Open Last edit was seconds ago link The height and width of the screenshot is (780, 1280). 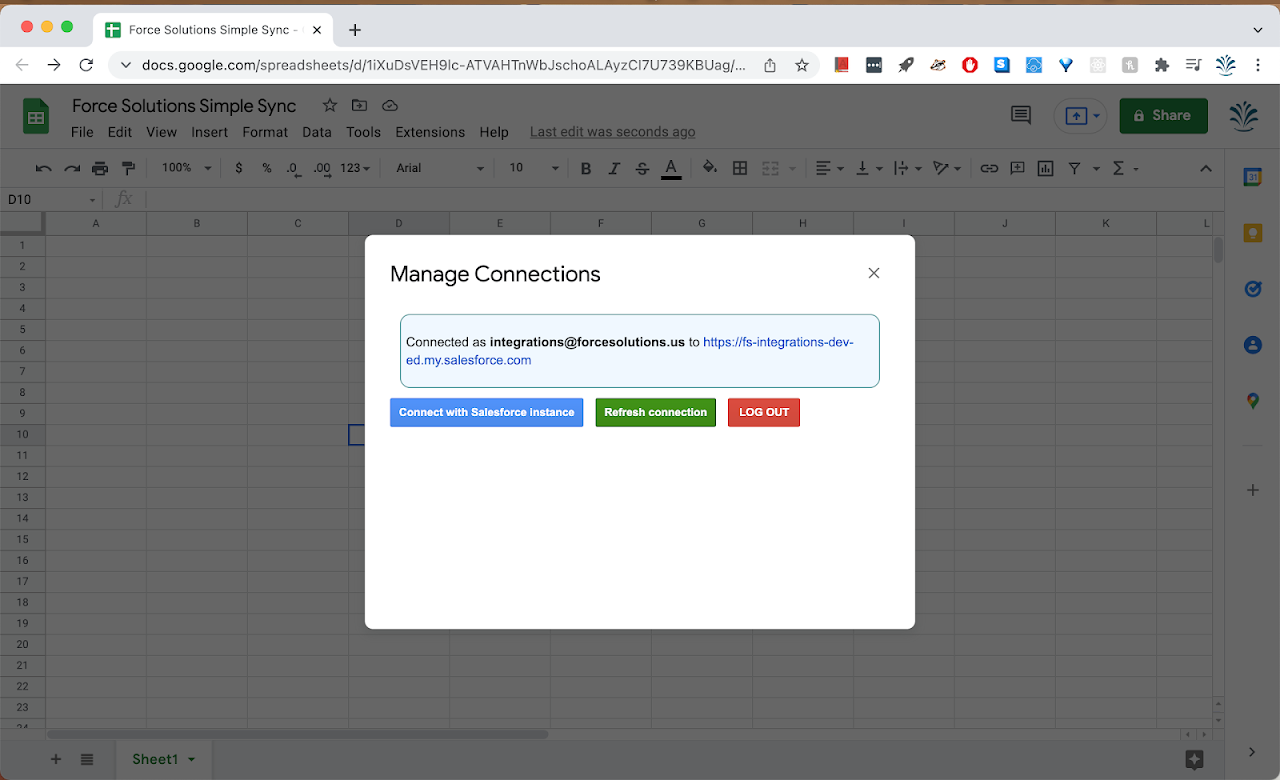point(612,132)
